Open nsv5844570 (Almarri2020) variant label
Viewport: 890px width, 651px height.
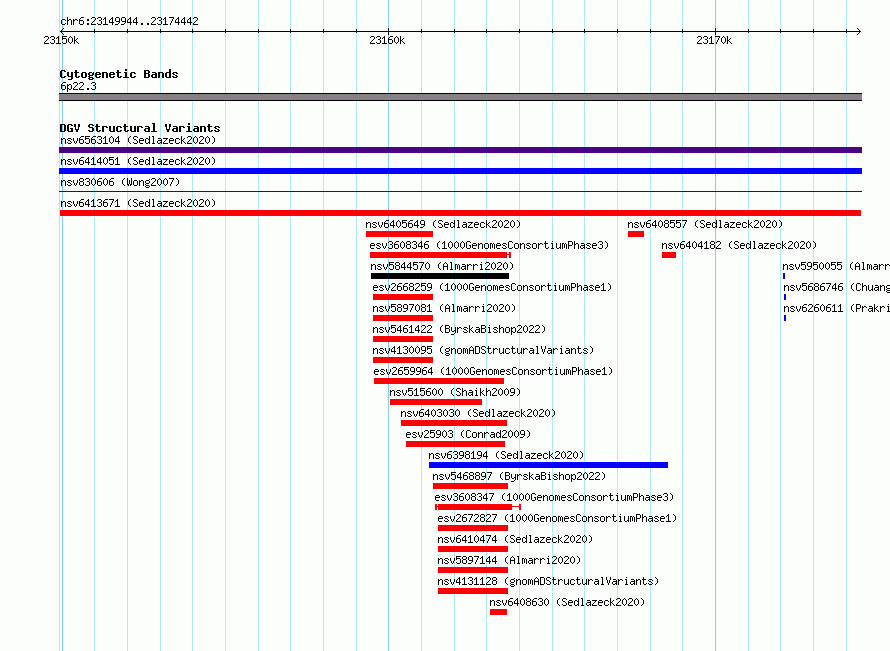pyautogui.click(x=442, y=266)
